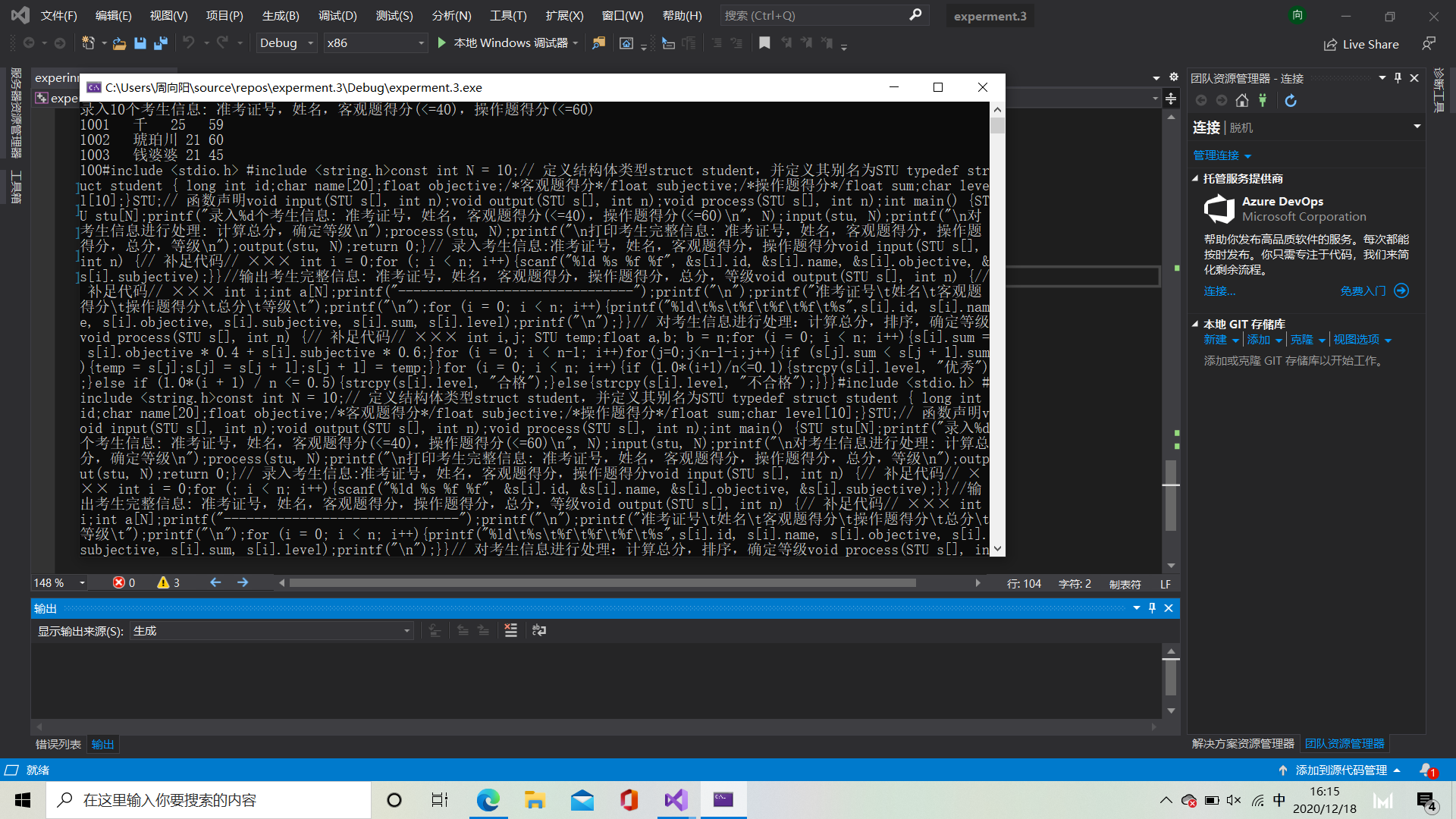The width and height of the screenshot is (1456, 819).
Task: Click the bookmark toolbar icon
Action: [x=764, y=43]
